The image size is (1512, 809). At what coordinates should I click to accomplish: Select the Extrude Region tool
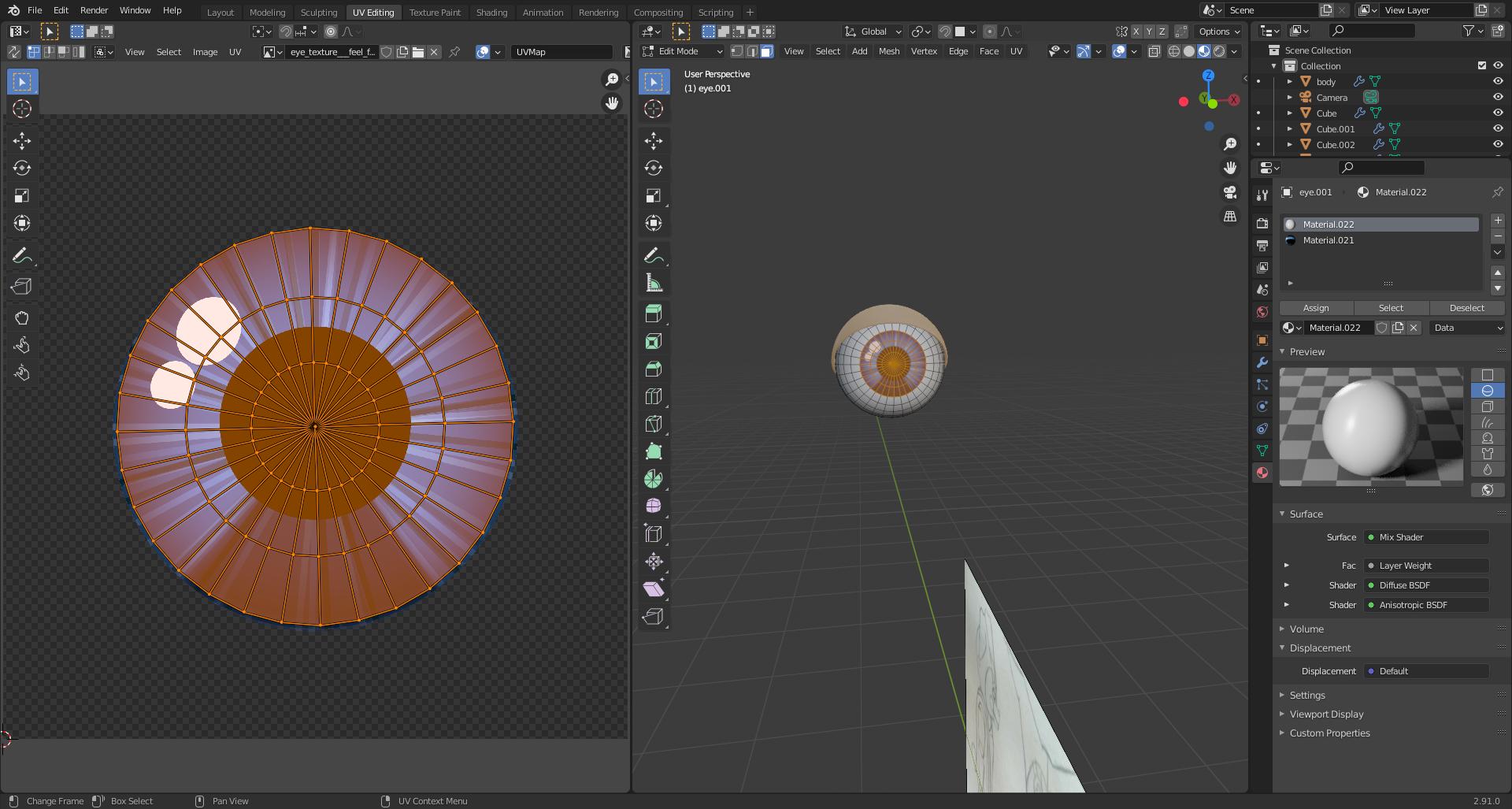pyautogui.click(x=654, y=314)
